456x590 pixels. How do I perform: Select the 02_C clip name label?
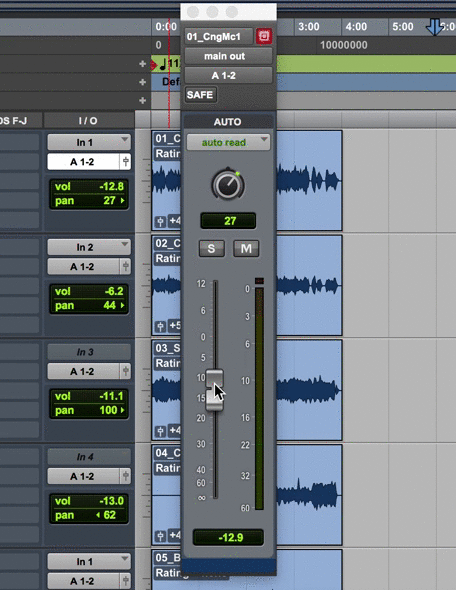coord(167,243)
